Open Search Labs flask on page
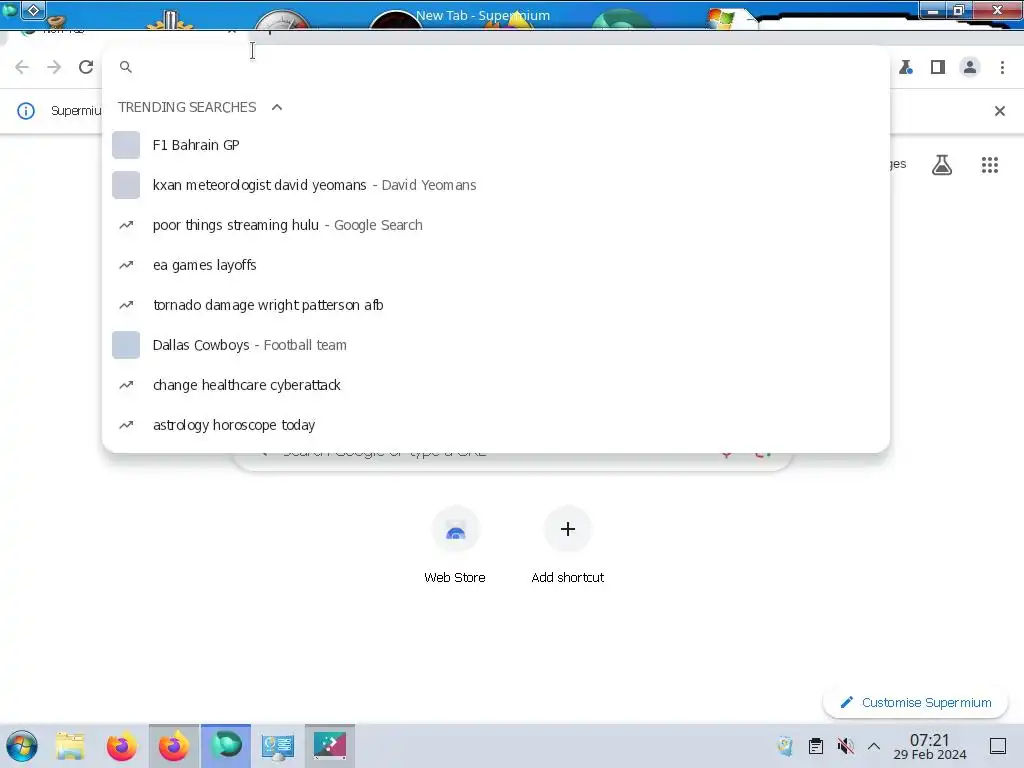1024x768 pixels. (942, 165)
